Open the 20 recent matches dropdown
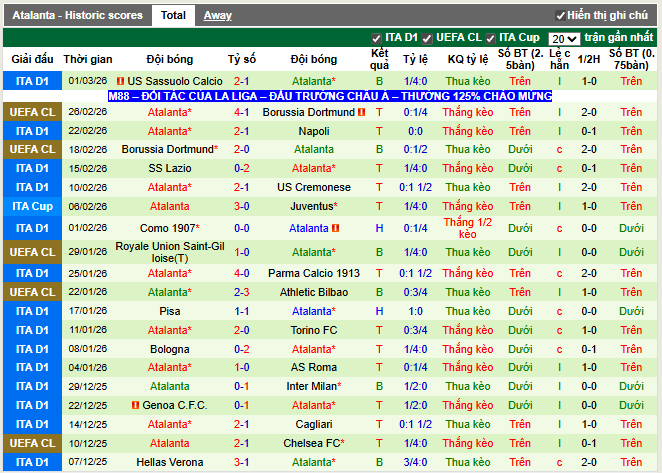The image size is (662, 473). pyautogui.click(x=564, y=39)
